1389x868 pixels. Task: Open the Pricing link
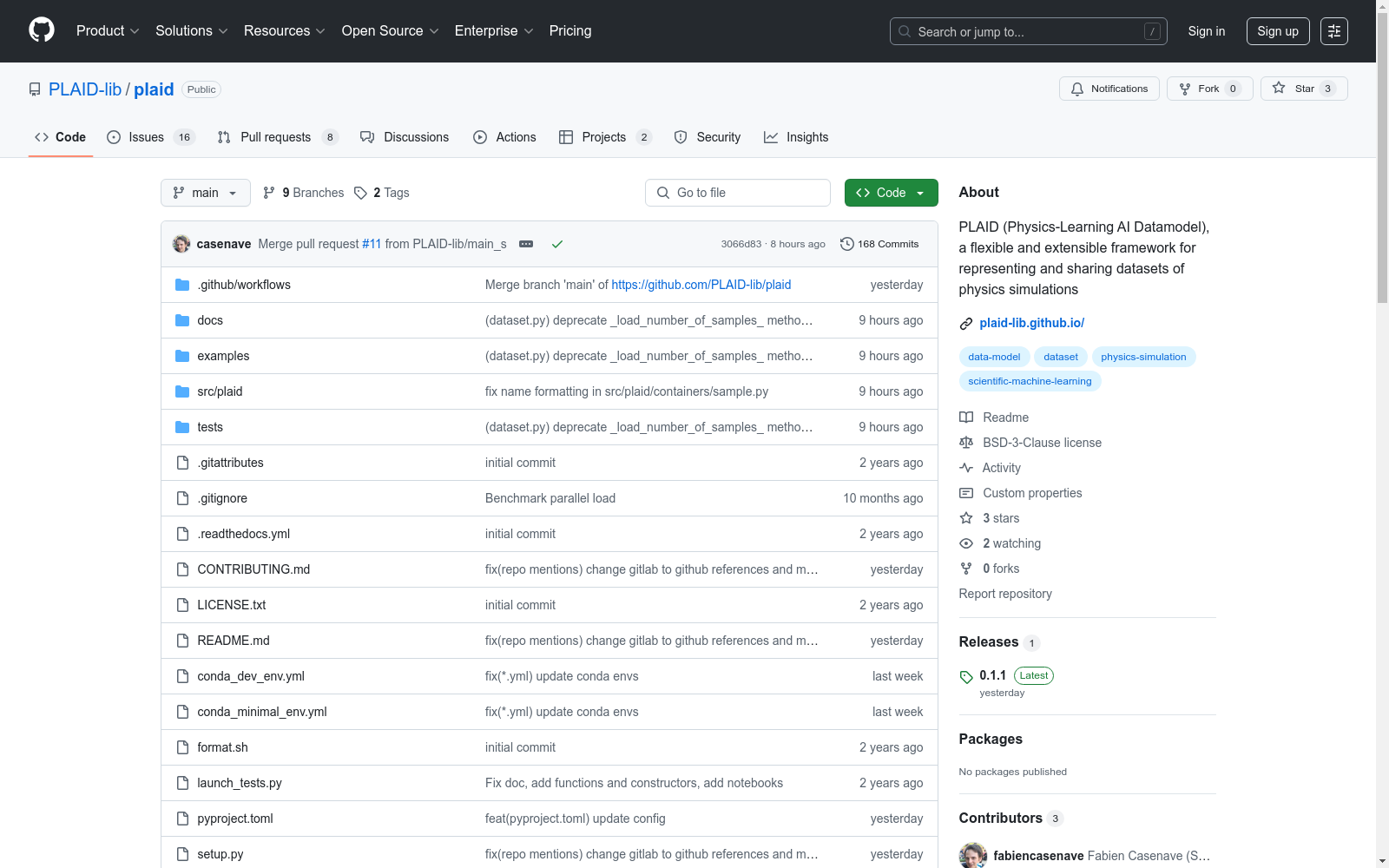point(570,31)
